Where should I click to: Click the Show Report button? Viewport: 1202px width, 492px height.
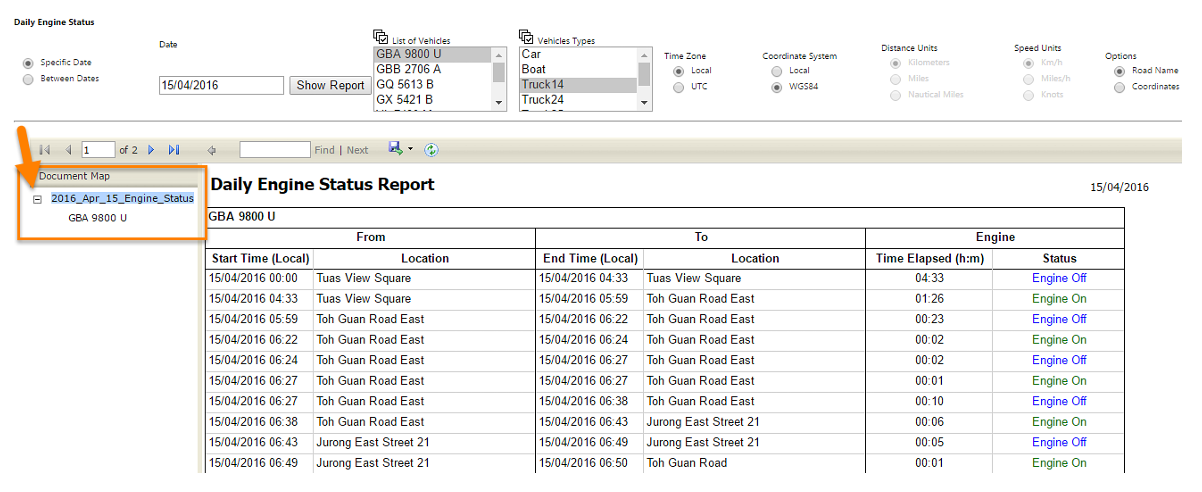coord(330,85)
